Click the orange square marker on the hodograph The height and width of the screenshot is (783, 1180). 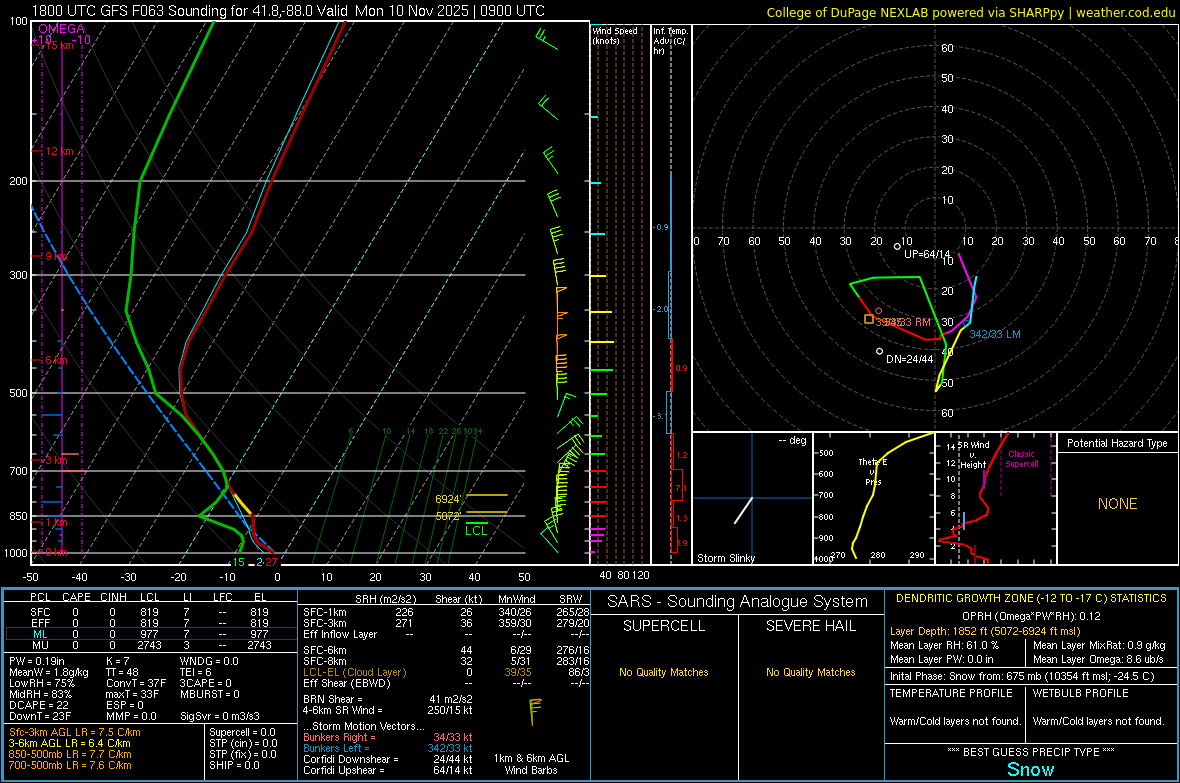pyautogui.click(x=868, y=319)
